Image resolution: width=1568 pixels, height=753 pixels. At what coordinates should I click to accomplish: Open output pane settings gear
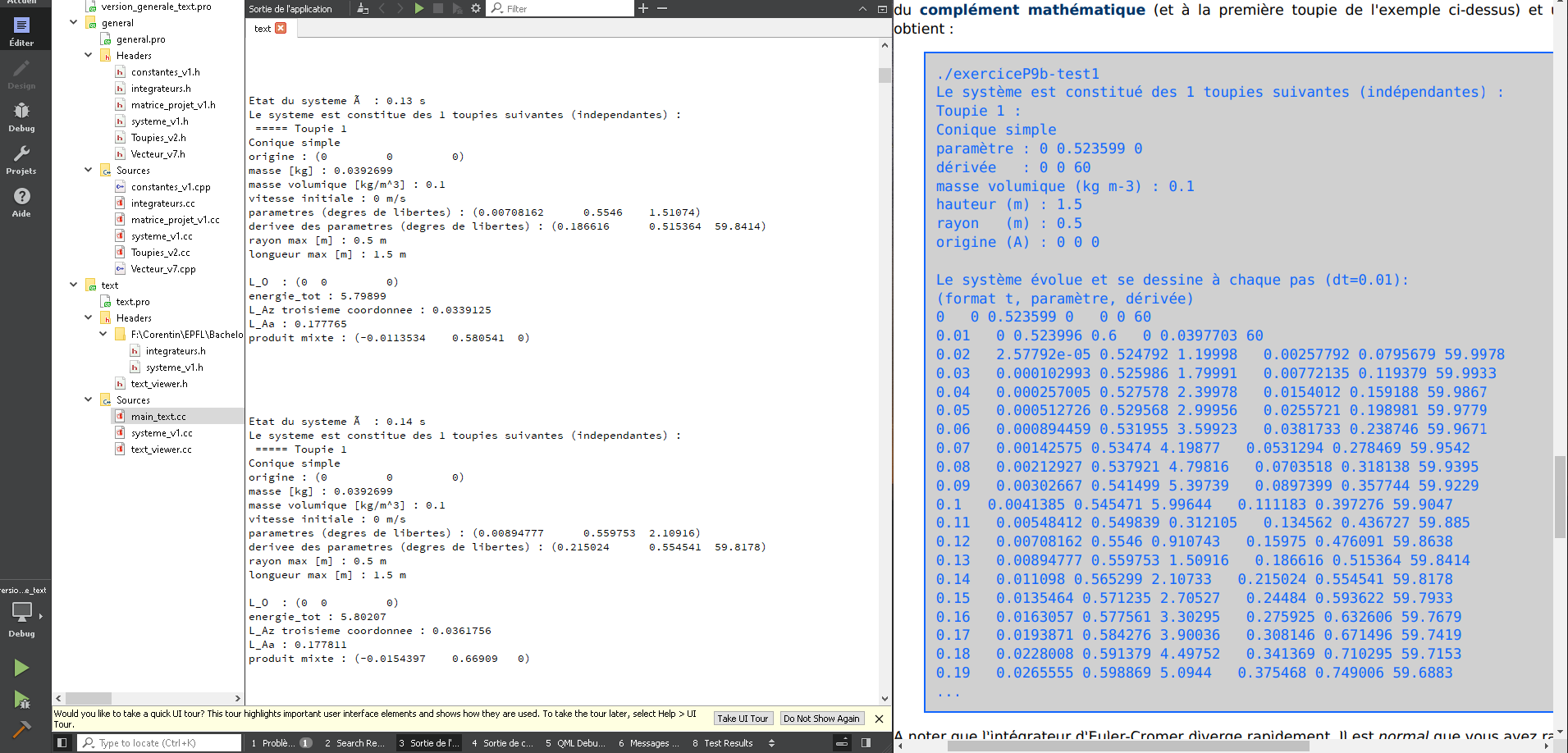click(x=476, y=8)
